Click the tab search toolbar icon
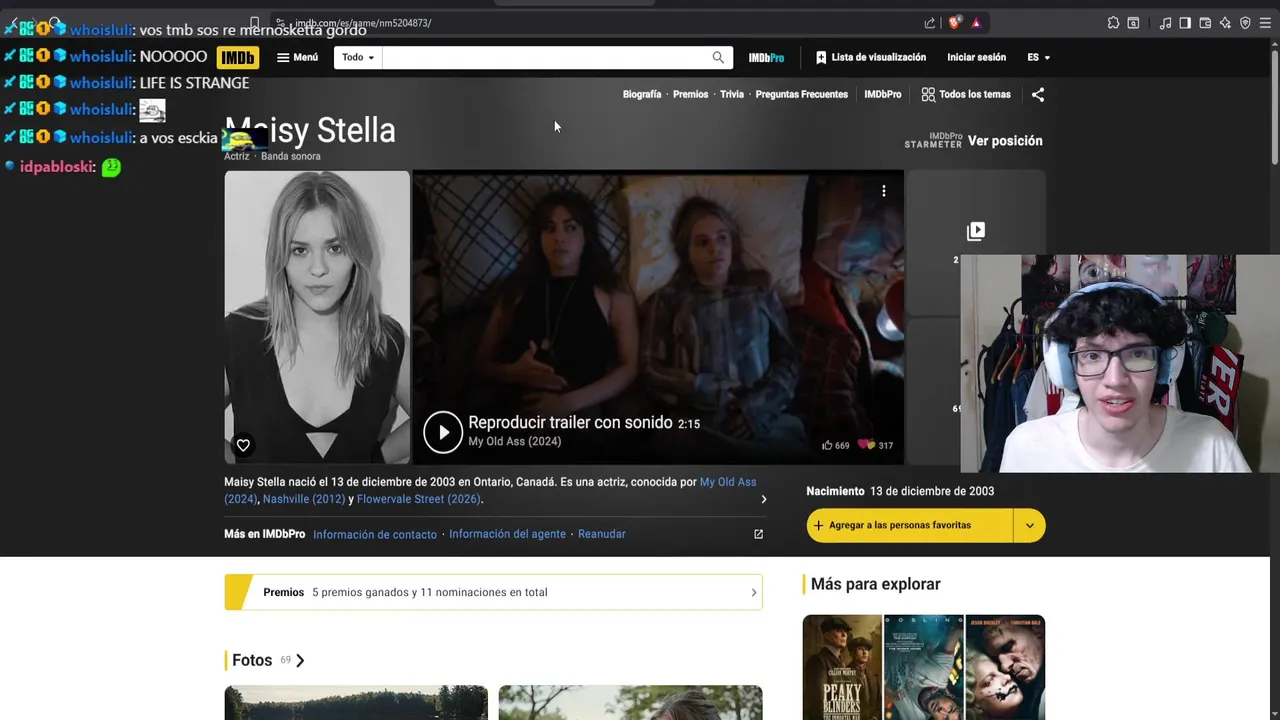Screen dimensions: 1280x720 1133,23
